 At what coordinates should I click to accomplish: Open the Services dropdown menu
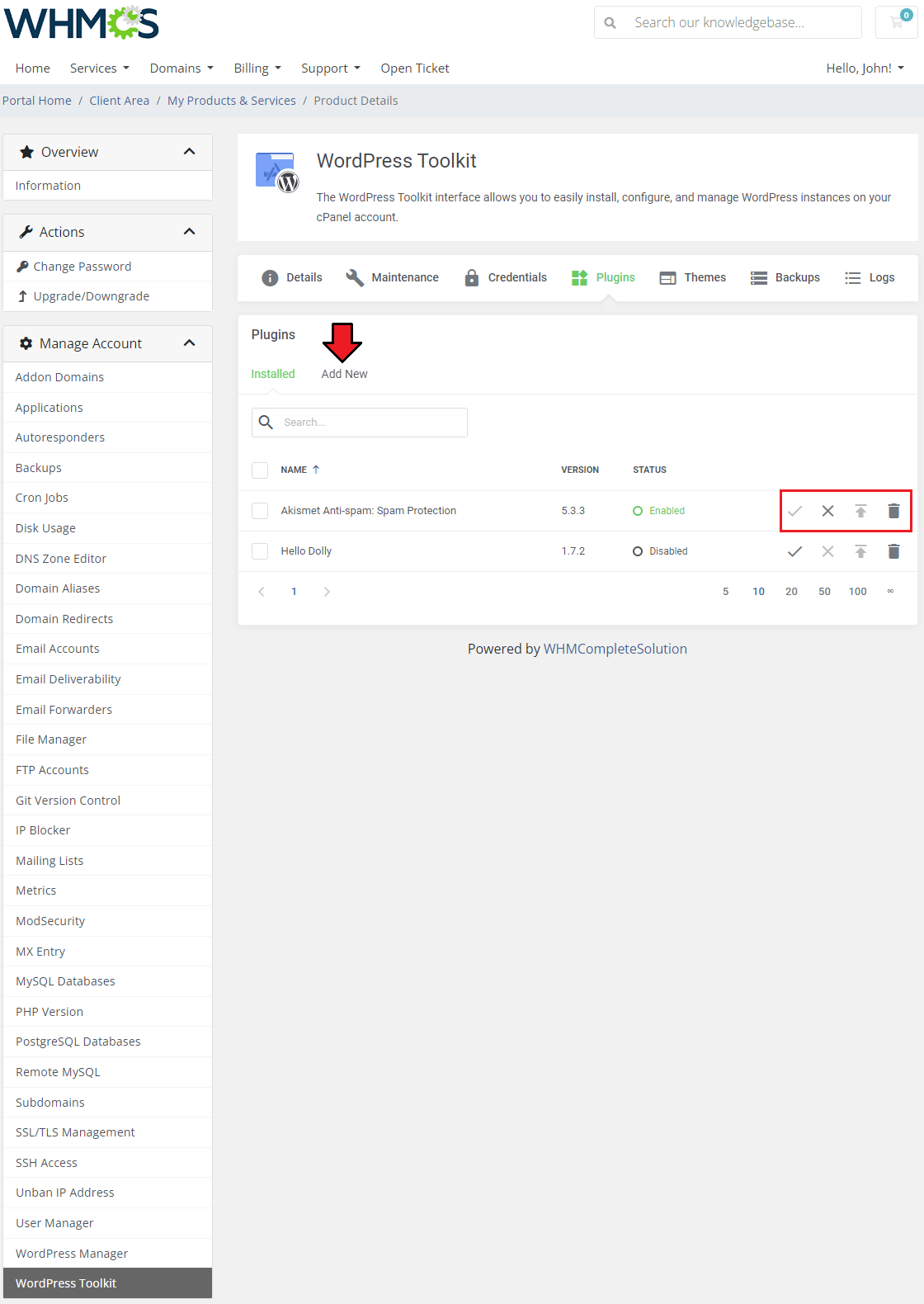[100, 69]
